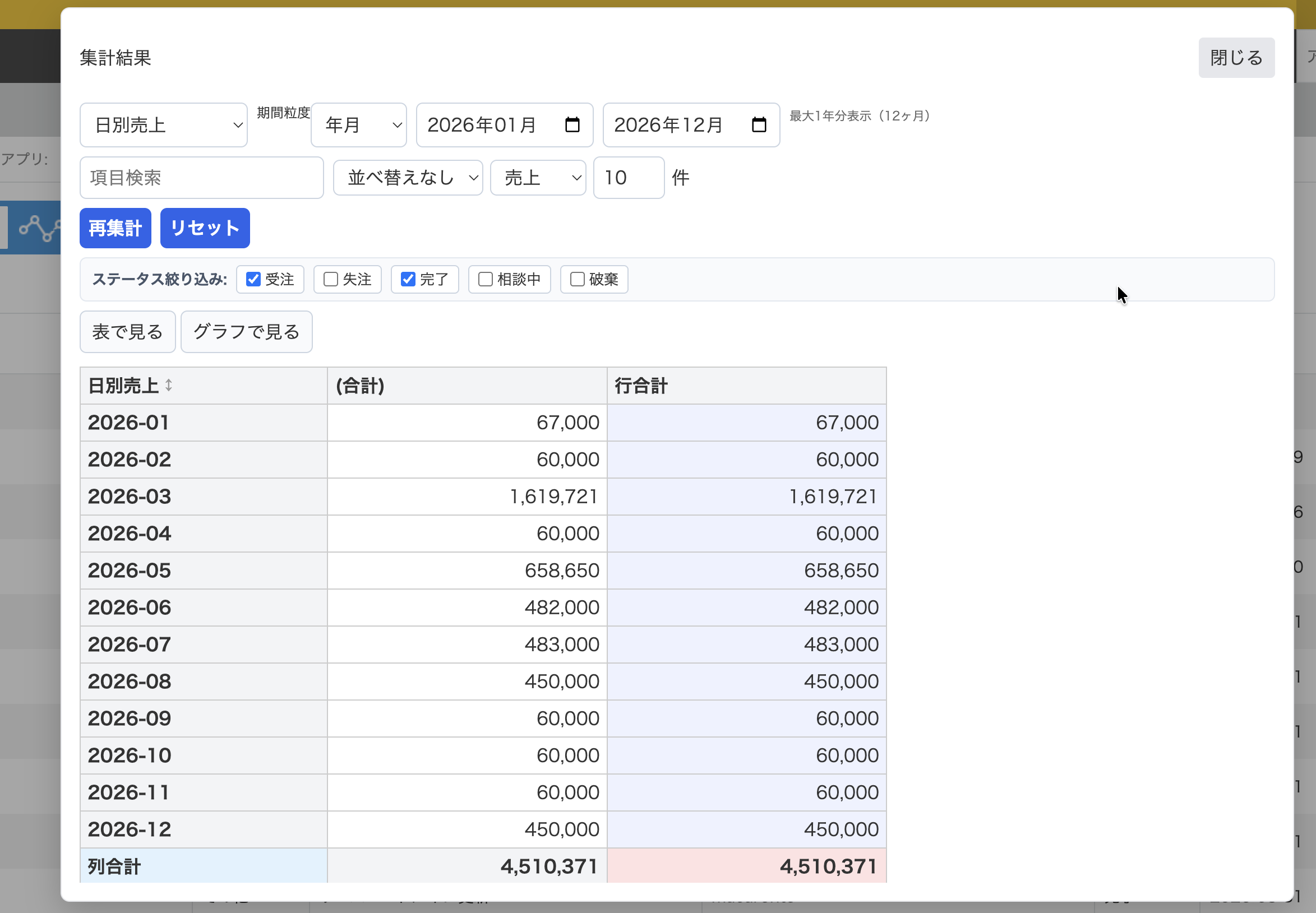Open the 年月 period granularity dropdown
The image size is (1316, 913).
click(x=359, y=125)
